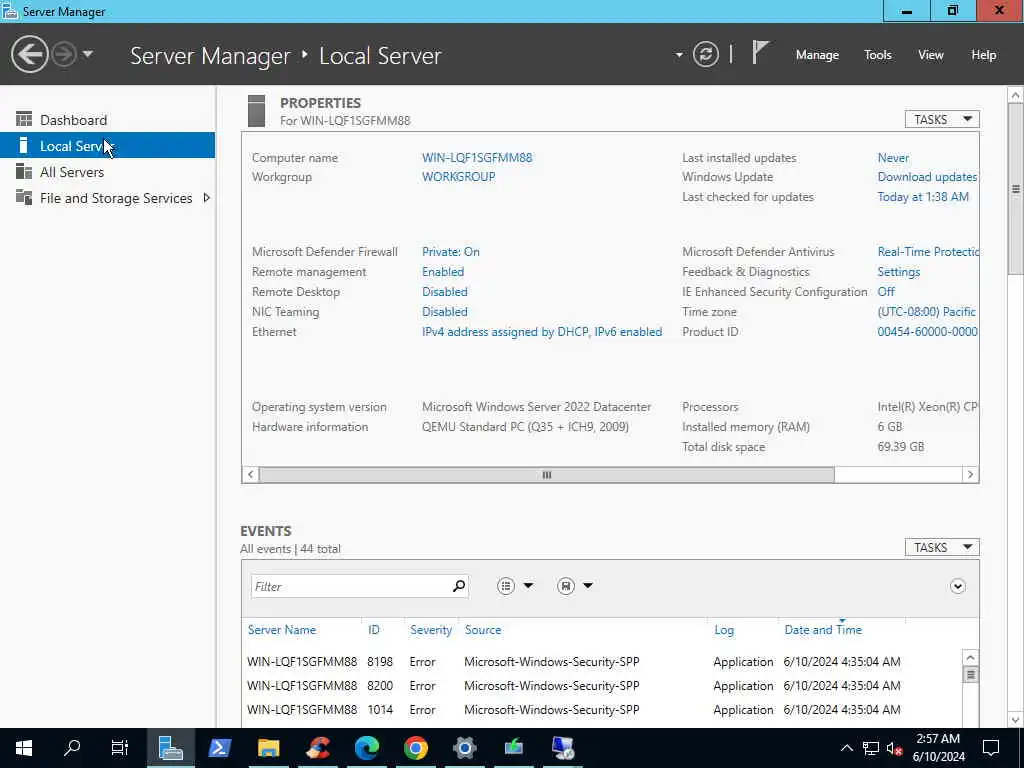Click Ethernet IPv4 address DHCP link
Viewport: 1024px width, 768px height.
(x=542, y=332)
